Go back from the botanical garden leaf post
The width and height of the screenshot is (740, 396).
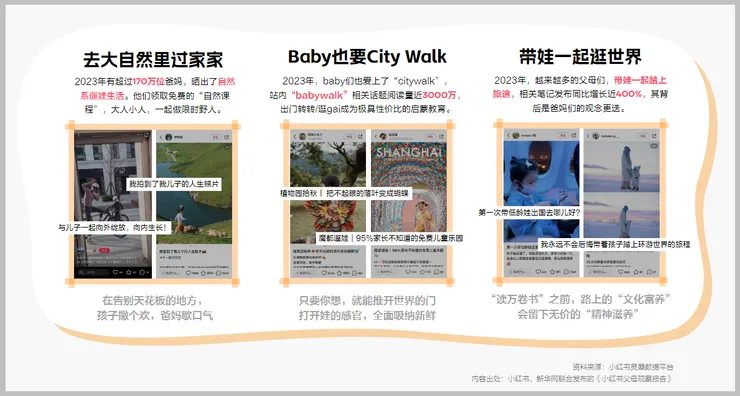pyautogui.click(x=294, y=136)
